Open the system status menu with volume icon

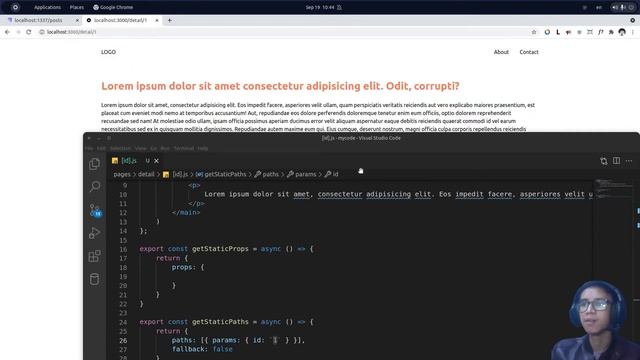click(622, 7)
